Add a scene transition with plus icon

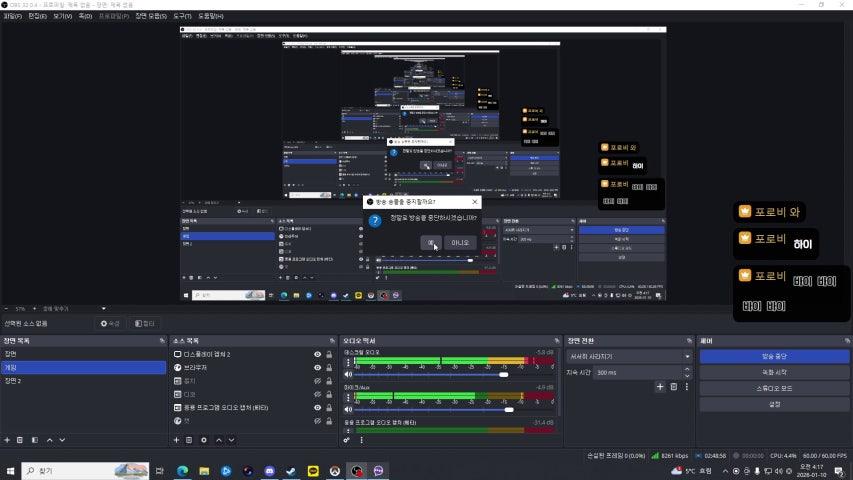659,386
